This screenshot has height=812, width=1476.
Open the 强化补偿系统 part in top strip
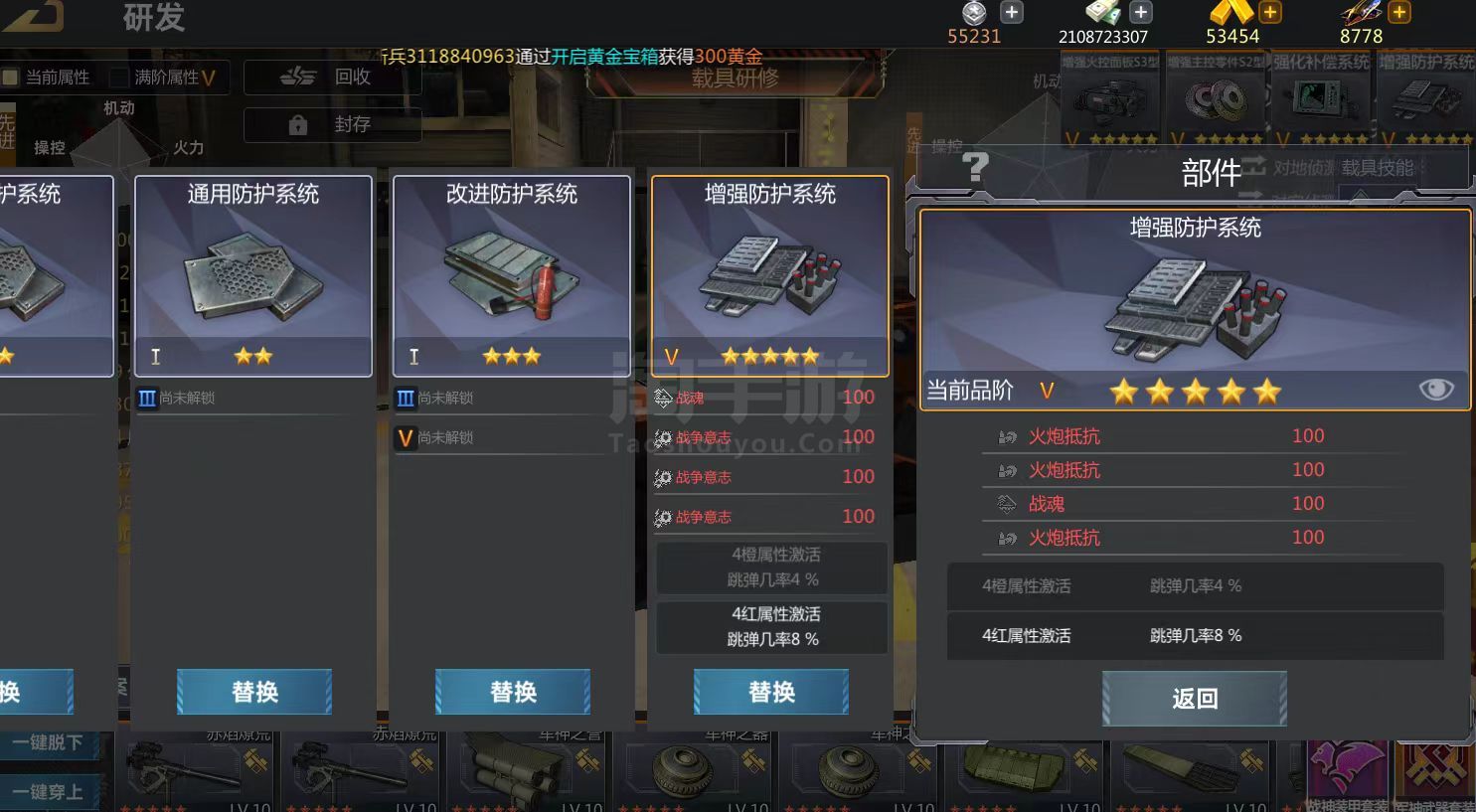(x=1322, y=98)
